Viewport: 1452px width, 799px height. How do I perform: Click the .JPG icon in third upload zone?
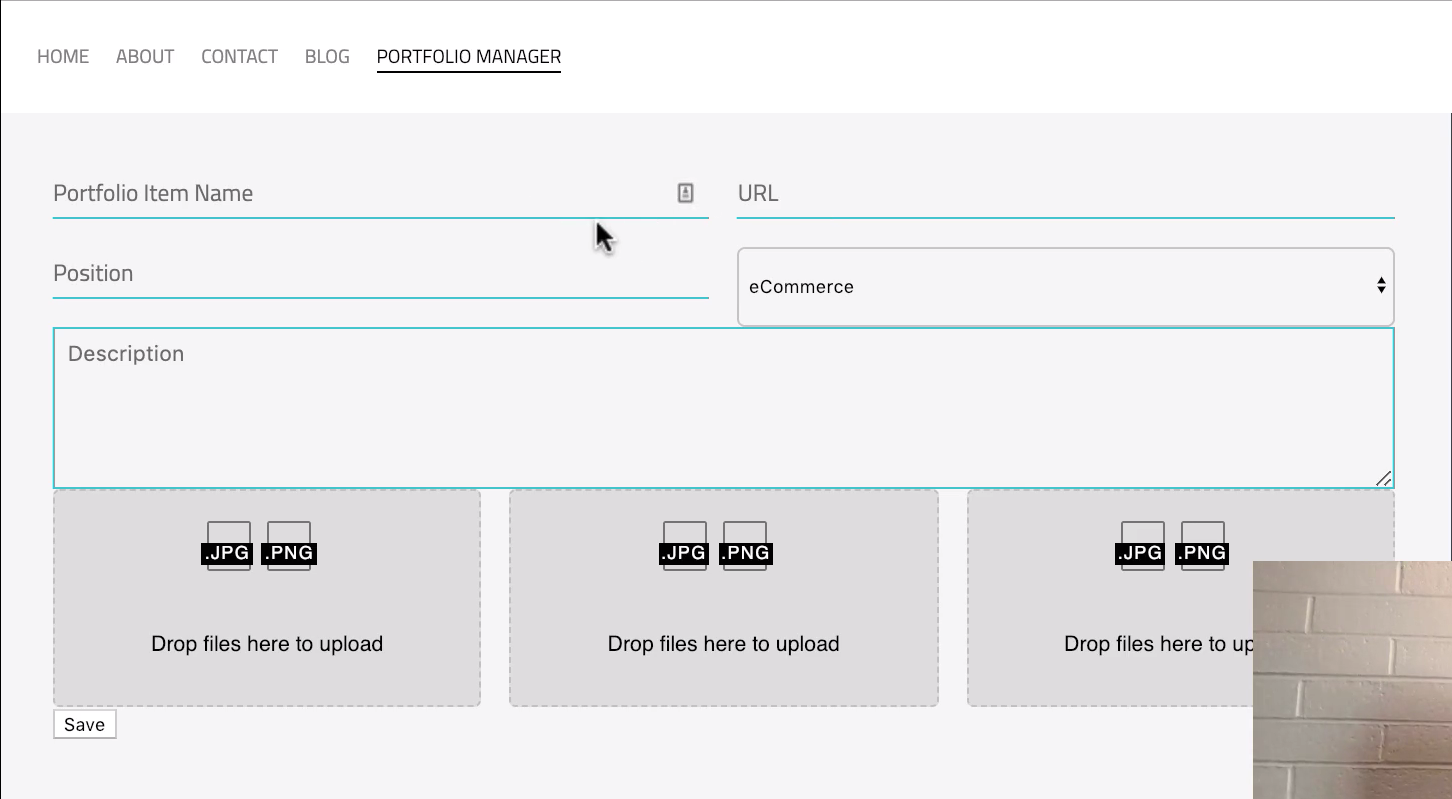[x=1142, y=546]
